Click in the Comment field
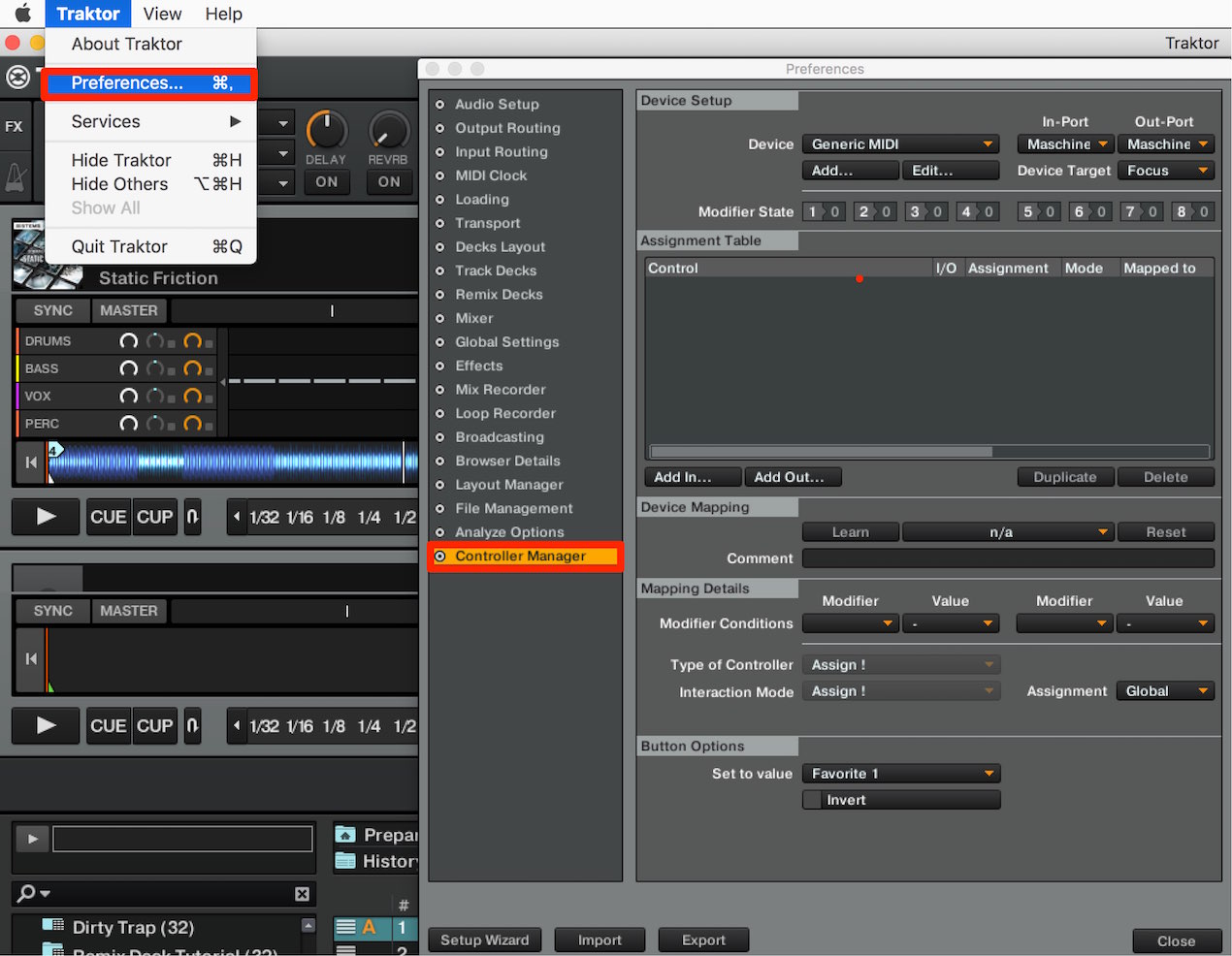The width and height of the screenshot is (1232, 956). (x=1008, y=558)
